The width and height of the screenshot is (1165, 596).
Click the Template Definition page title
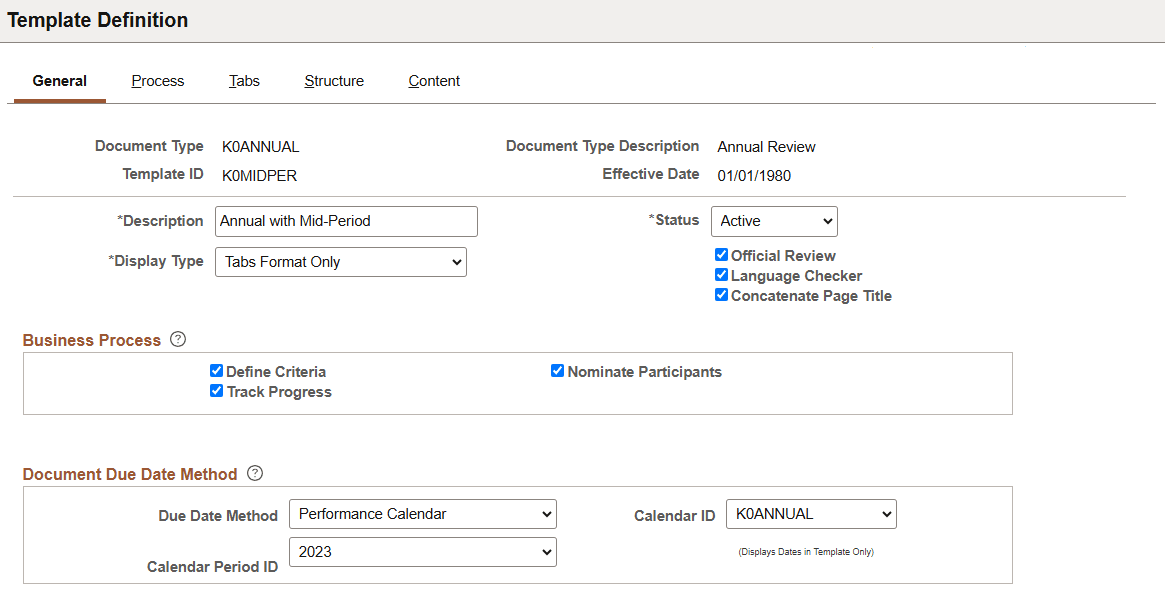(98, 20)
